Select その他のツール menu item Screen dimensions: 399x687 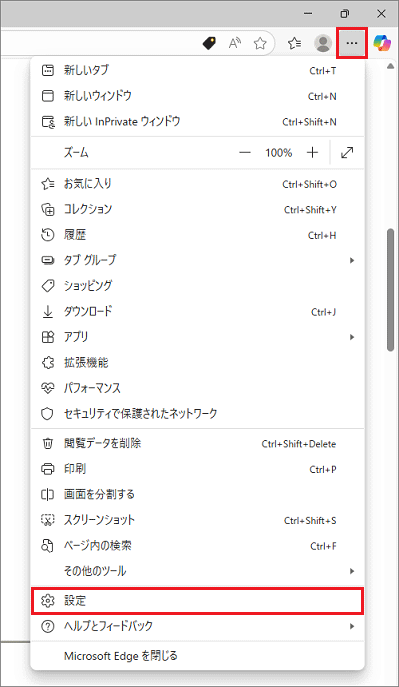coord(198,571)
